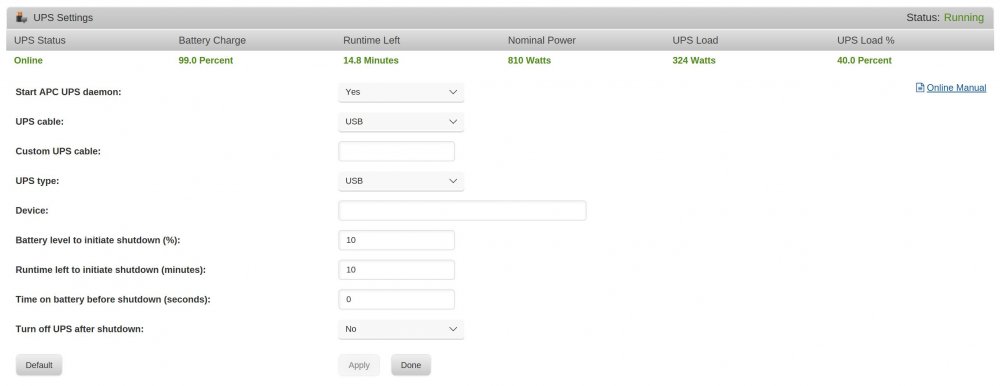Select the '40.0 Percent' load value

864,61
